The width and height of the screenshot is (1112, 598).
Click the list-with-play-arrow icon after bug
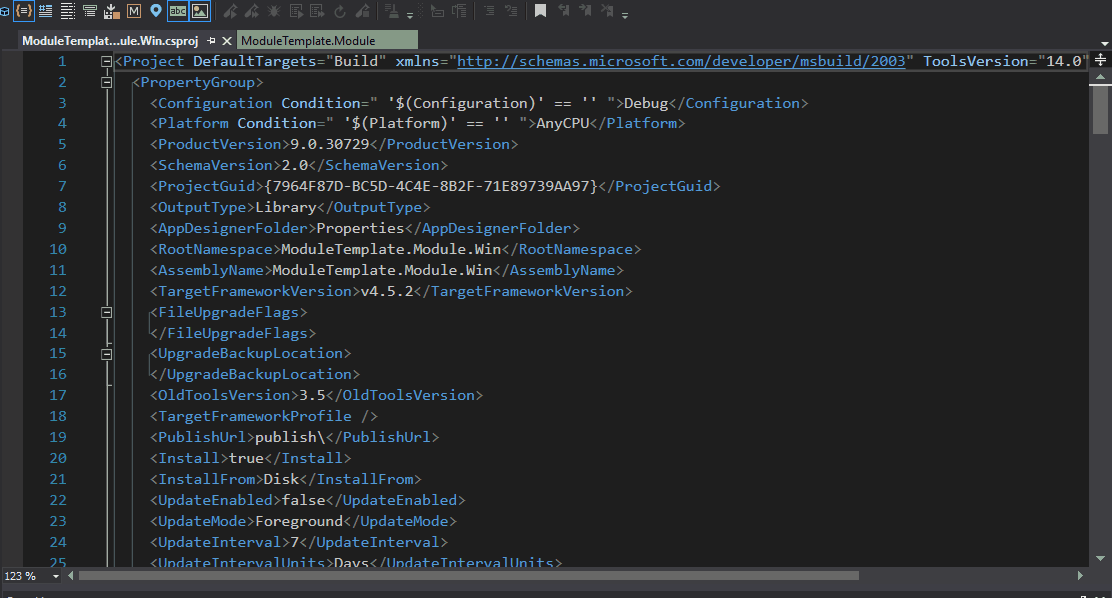pos(296,11)
